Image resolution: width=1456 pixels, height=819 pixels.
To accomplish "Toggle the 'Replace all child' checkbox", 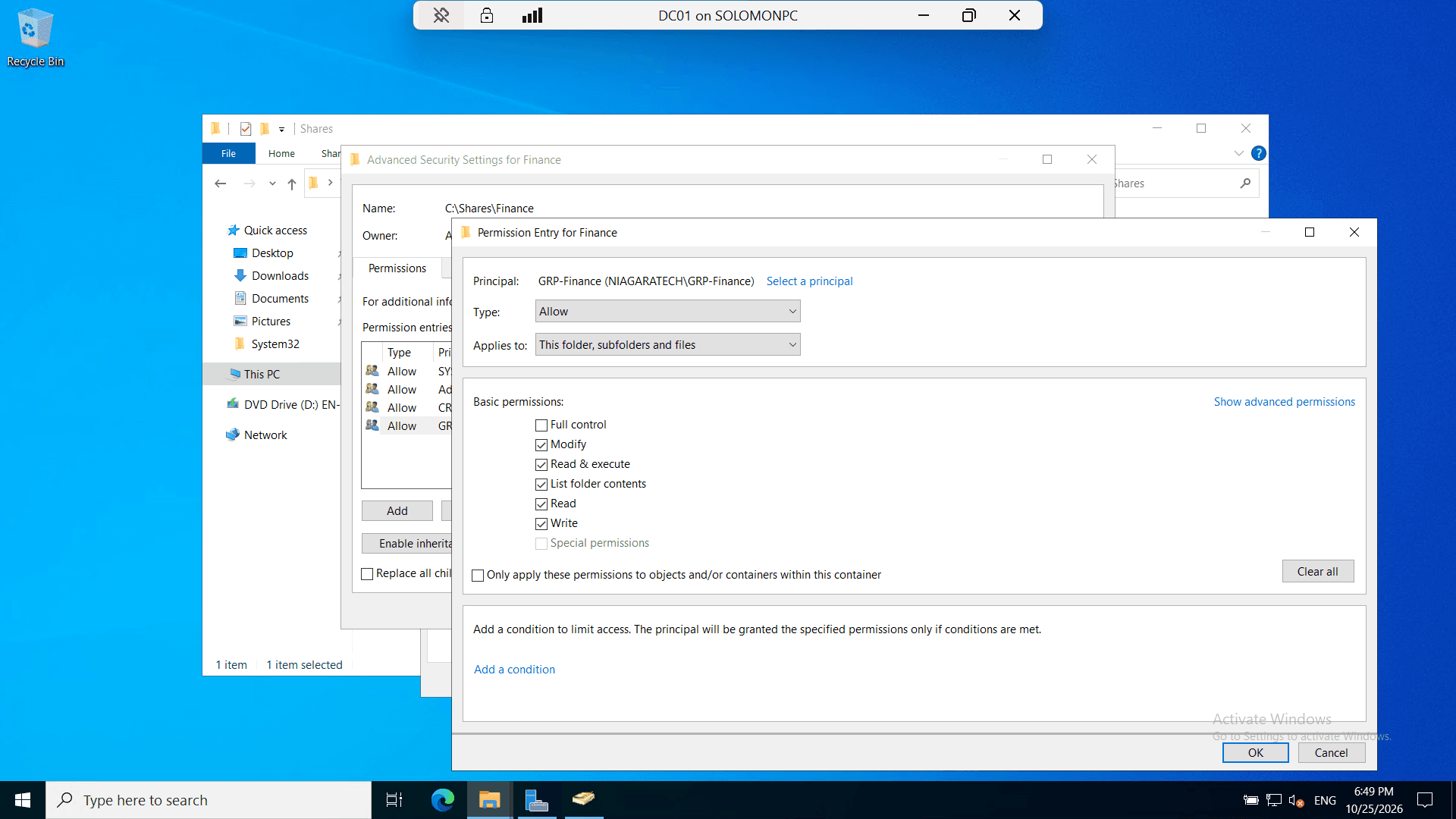I will pyautogui.click(x=367, y=574).
